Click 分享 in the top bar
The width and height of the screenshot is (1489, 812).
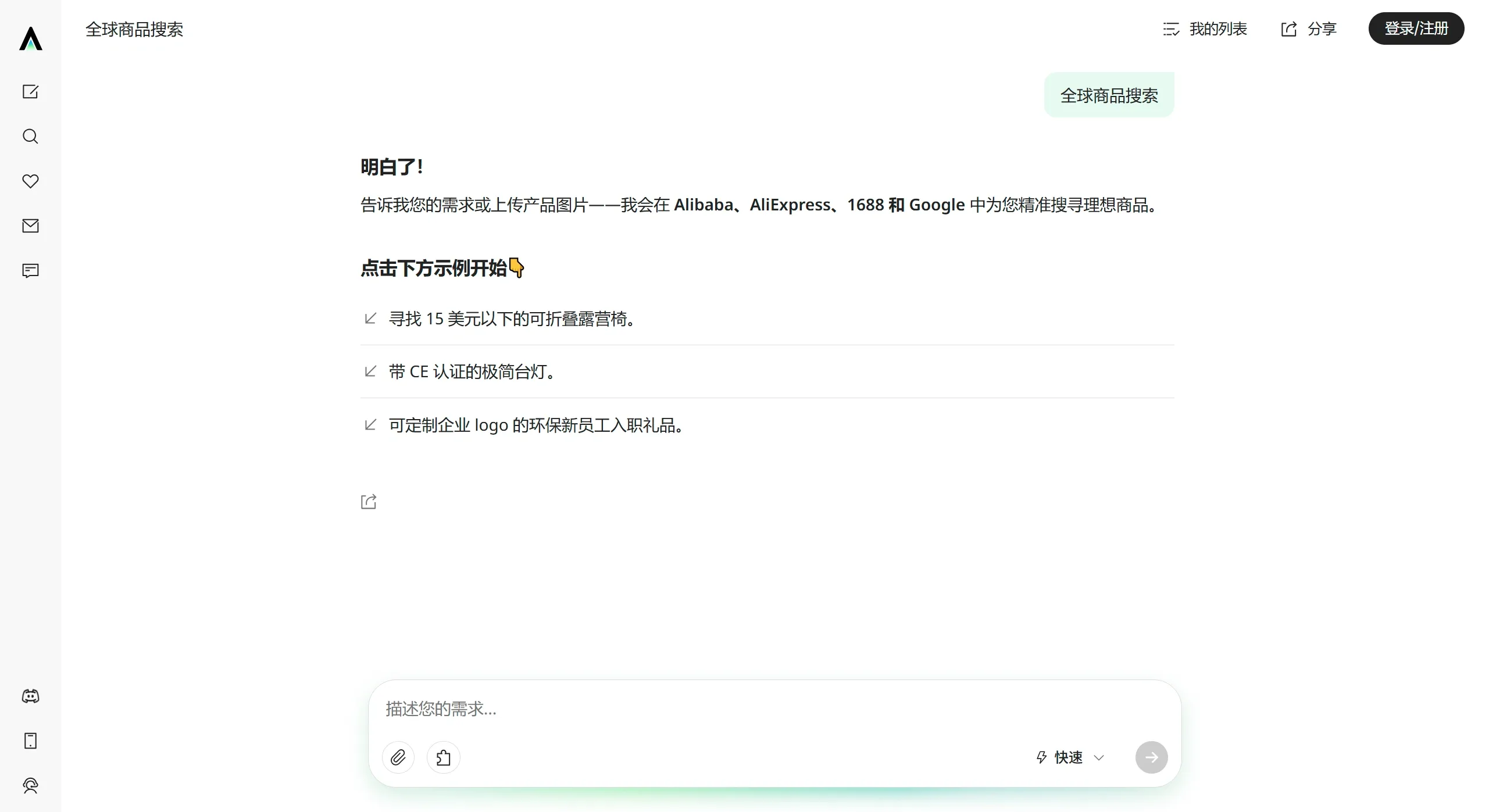coord(1308,28)
